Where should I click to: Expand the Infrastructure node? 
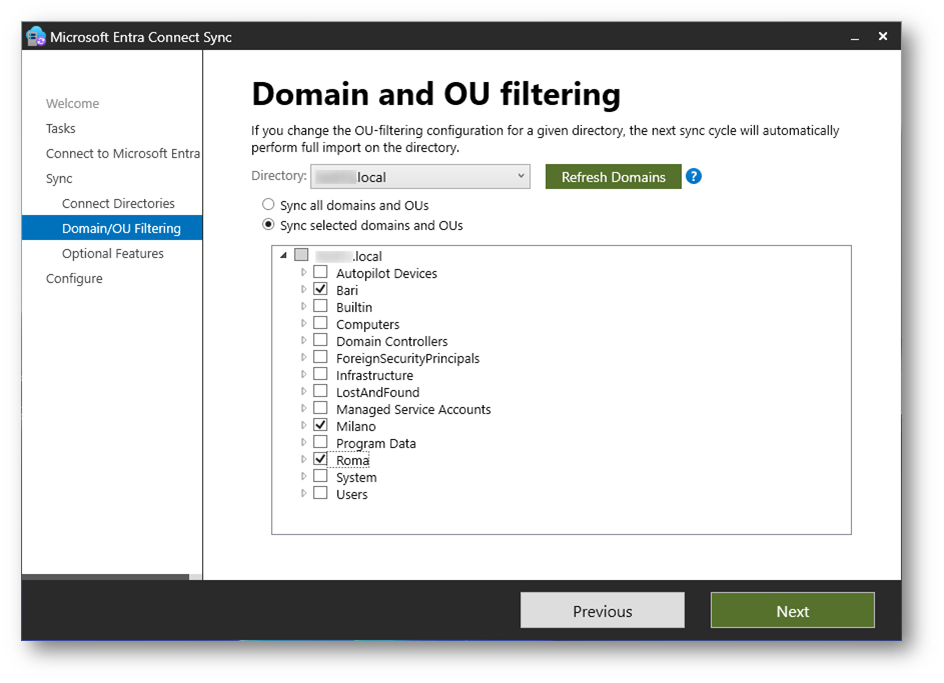(x=303, y=374)
